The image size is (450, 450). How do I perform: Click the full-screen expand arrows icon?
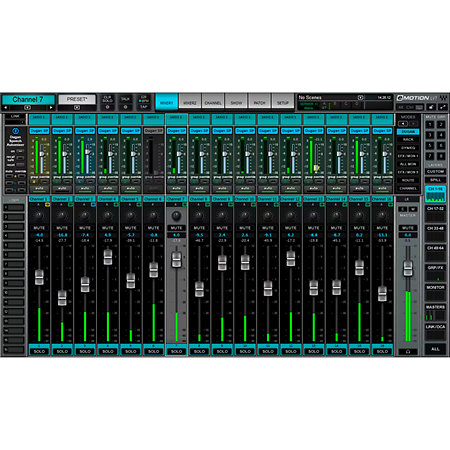(443, 107)
